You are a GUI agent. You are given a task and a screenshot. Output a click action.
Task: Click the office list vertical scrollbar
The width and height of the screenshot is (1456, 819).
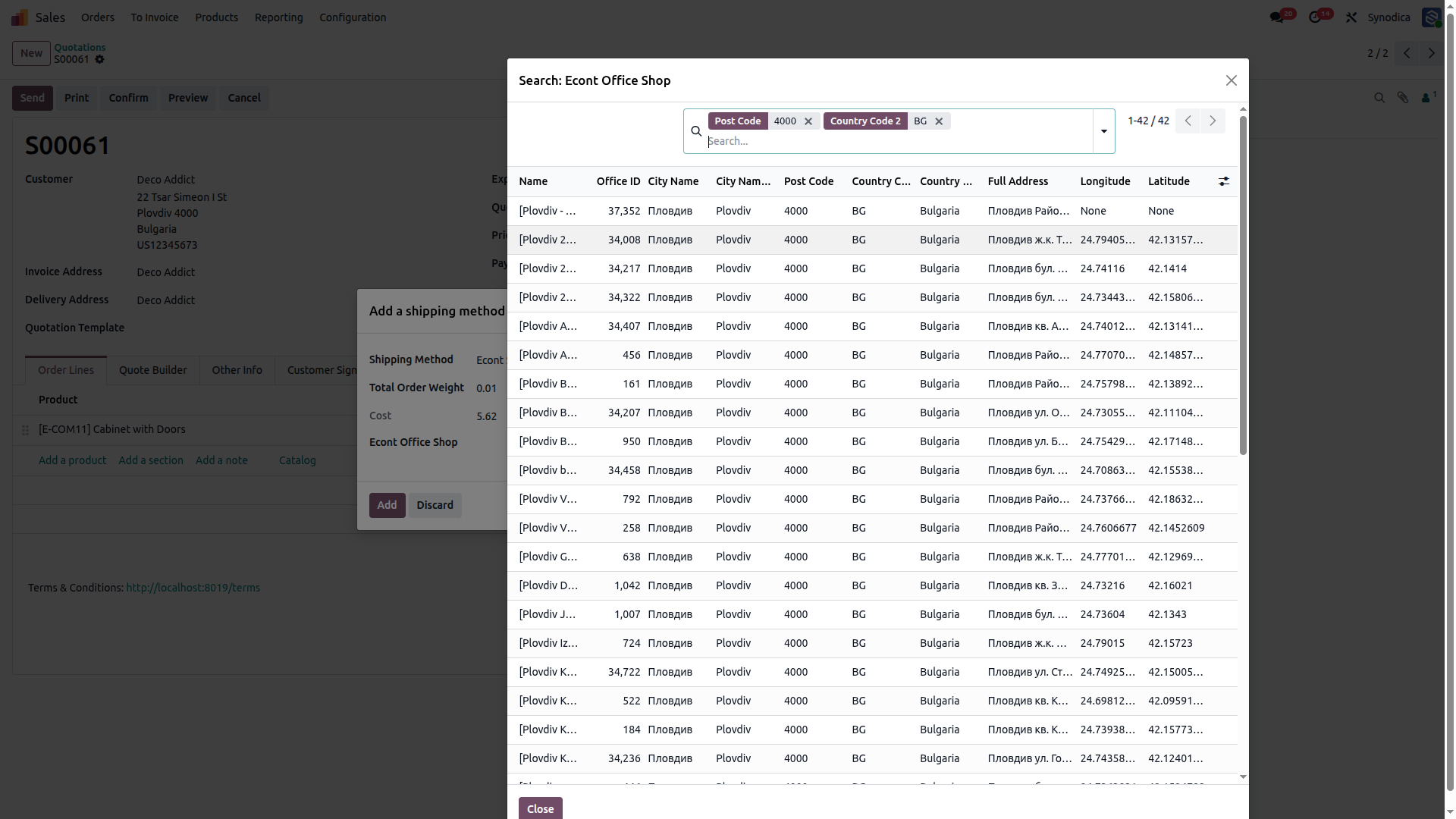[x=1242, y=285]
